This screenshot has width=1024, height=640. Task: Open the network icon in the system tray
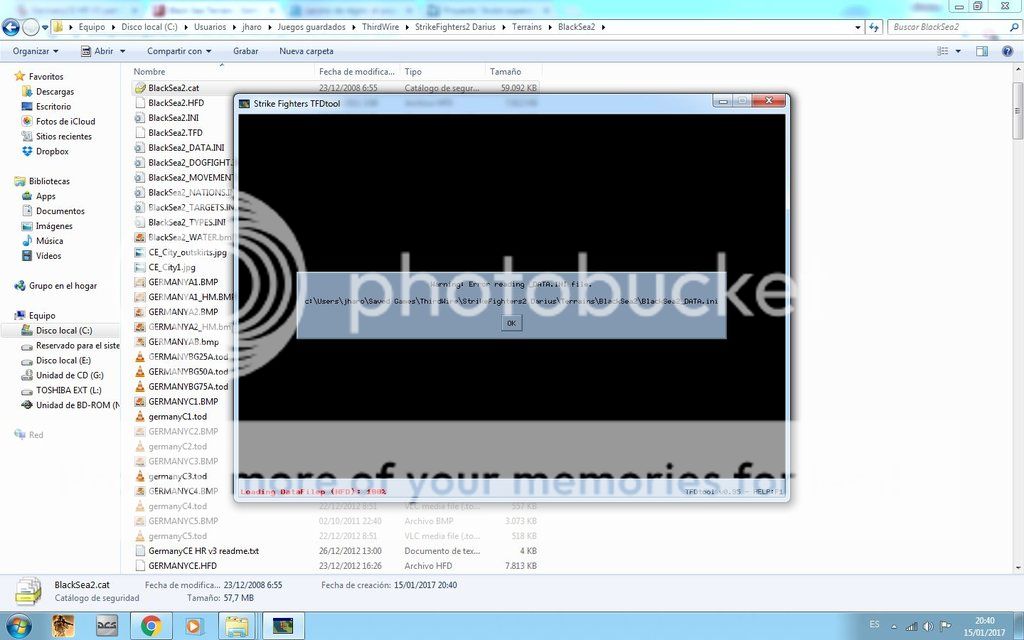pos(911,627)
